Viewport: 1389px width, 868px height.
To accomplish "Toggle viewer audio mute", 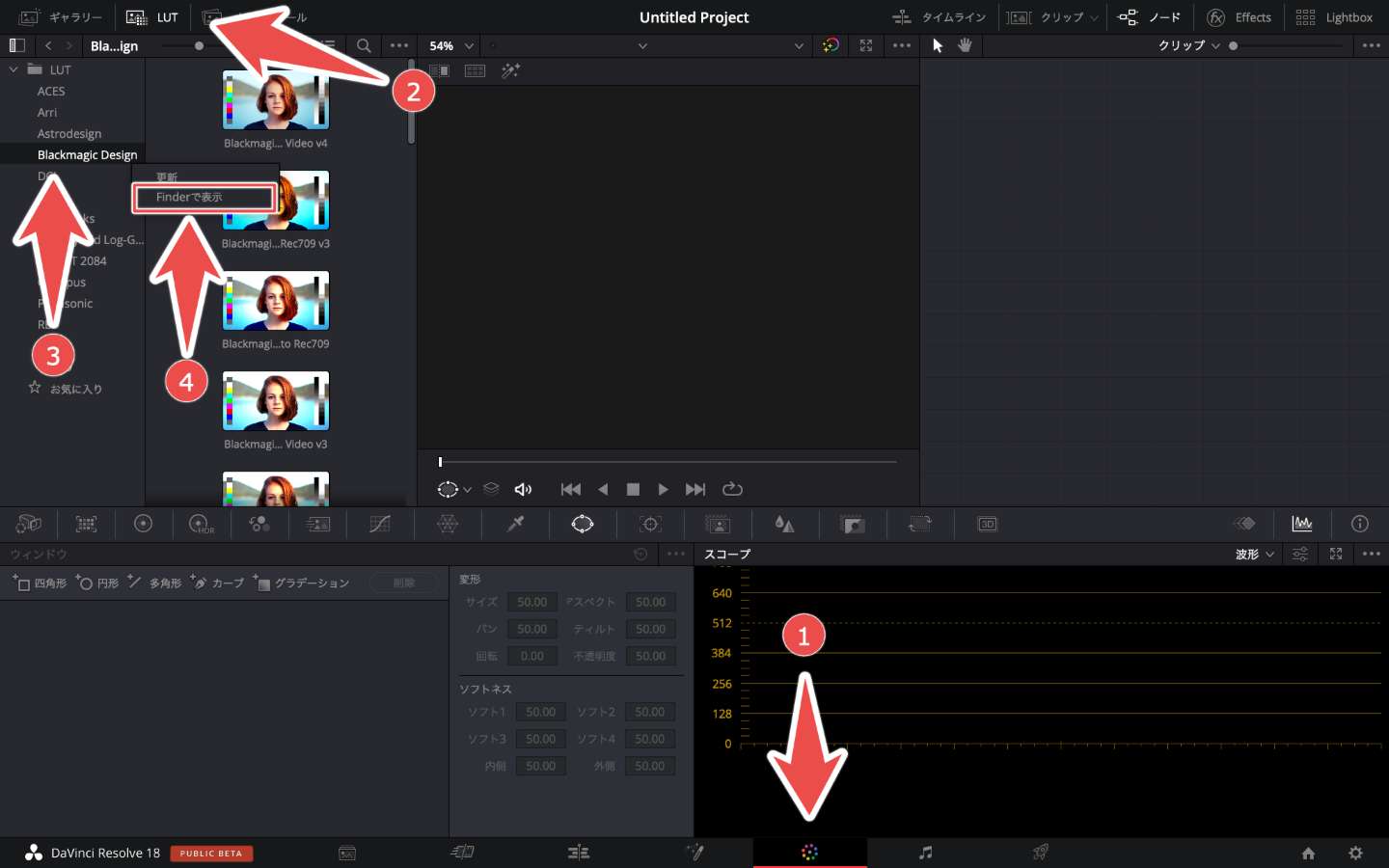I will (x=523, y=489).
